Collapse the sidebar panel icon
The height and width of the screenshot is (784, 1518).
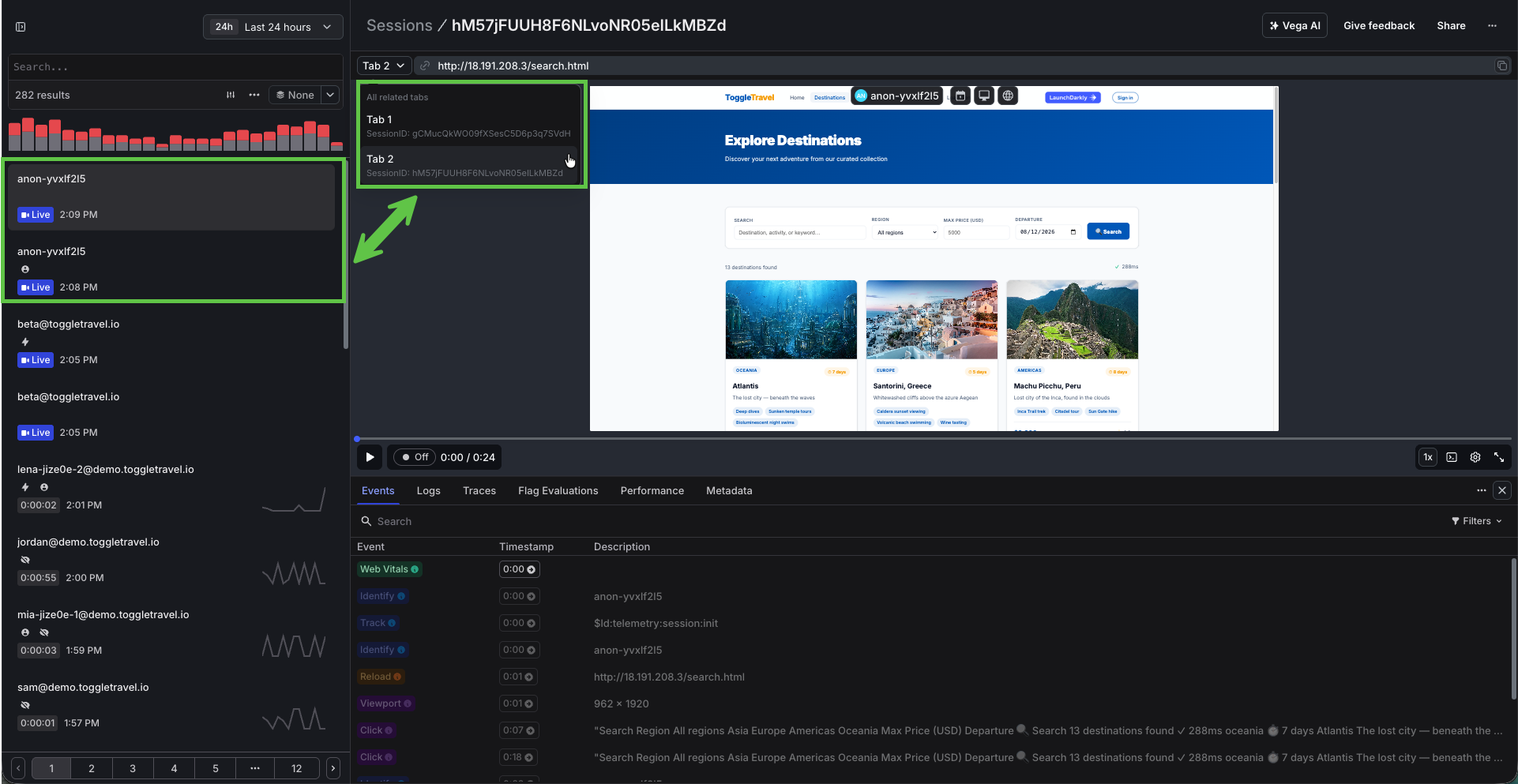[21, 27]
